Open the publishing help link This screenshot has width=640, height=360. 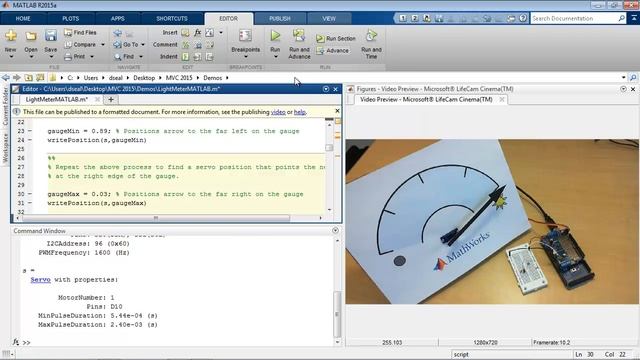pyautogui.click(x=300, y=112)
